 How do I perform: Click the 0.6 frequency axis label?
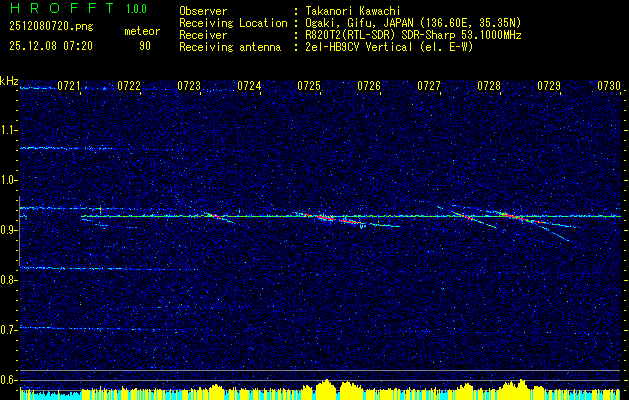pos(8,379)
